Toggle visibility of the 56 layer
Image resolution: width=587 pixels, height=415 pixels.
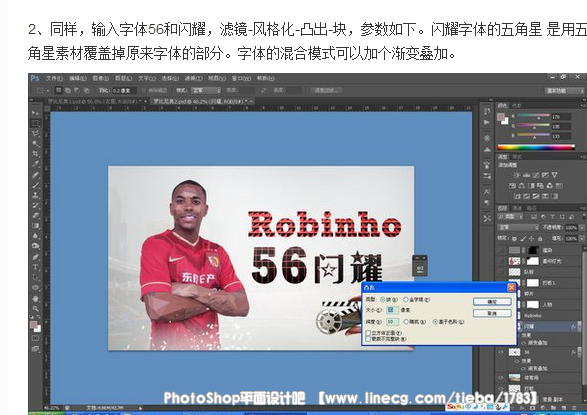pos(501,352)
